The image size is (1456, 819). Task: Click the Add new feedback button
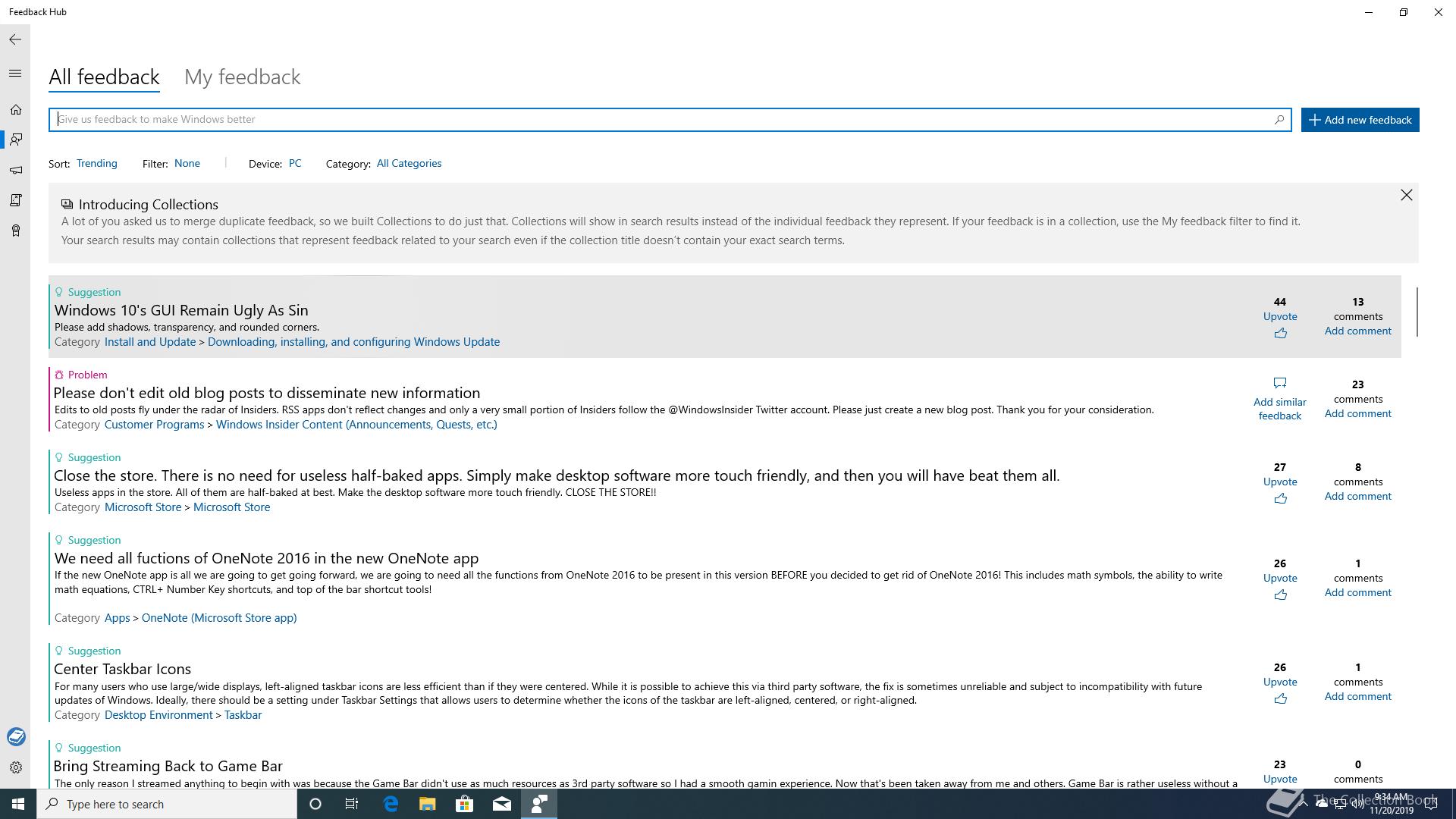(x=1360, y=120)
